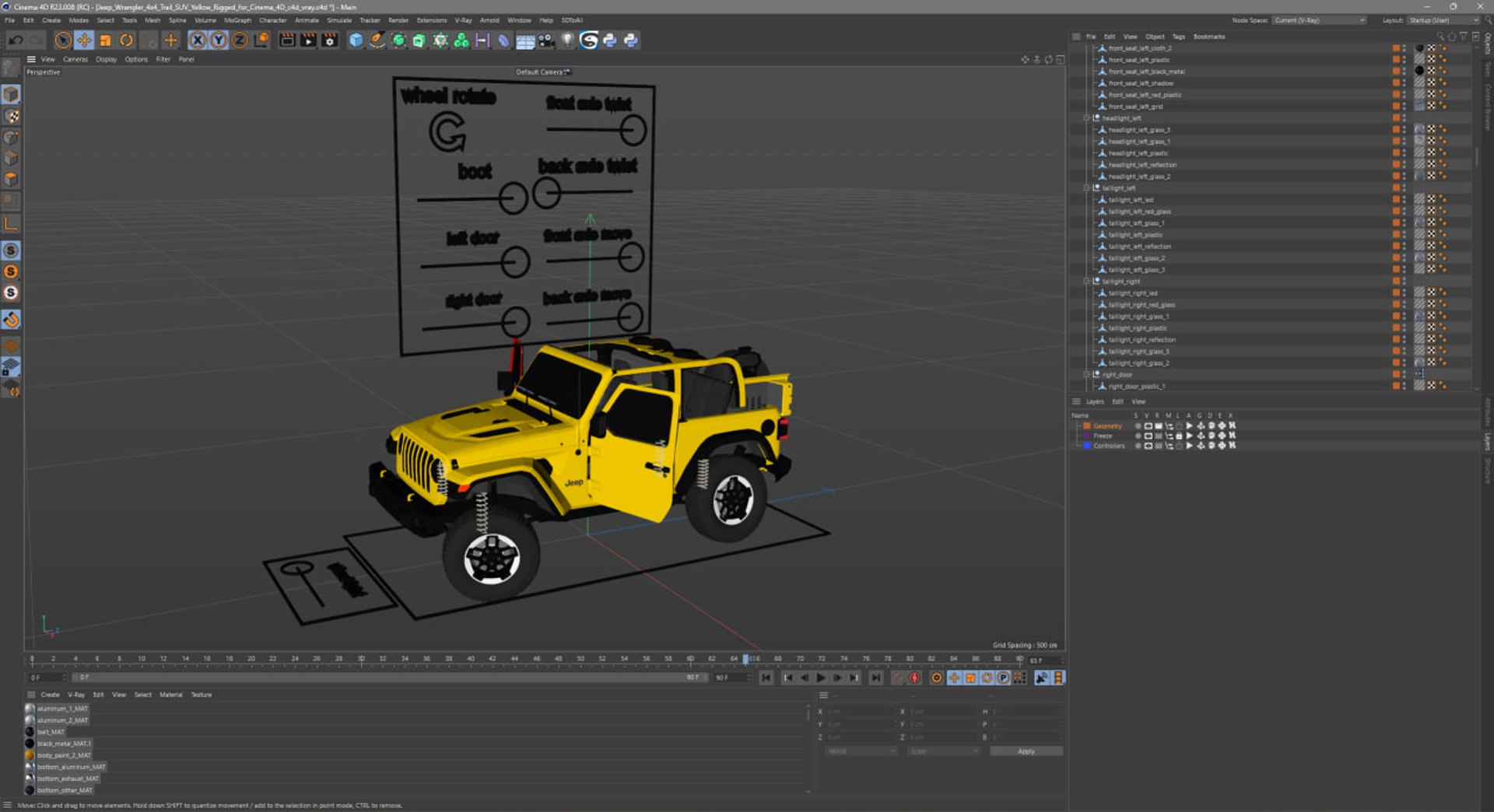
Task: Activate the Scale tool in toolbar
Action: point(105,40)
